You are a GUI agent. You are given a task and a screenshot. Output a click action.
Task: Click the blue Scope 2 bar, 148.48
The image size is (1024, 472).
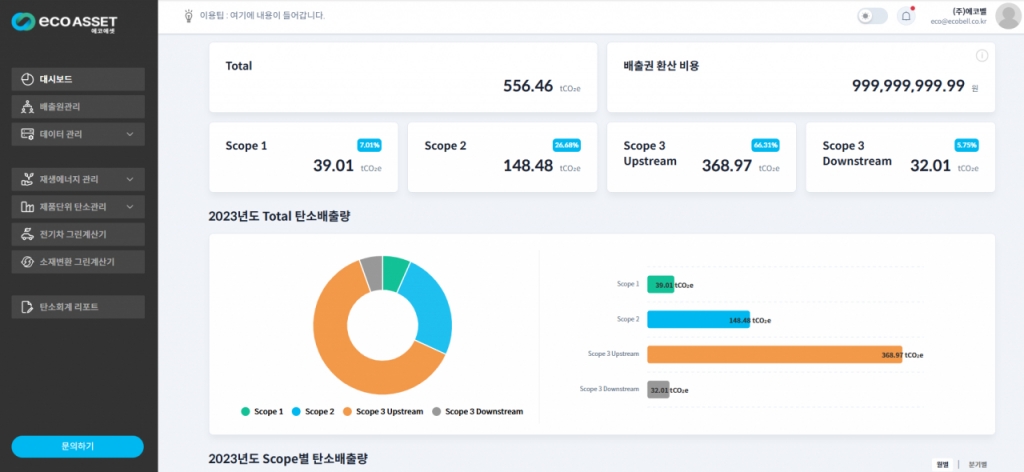698,320
